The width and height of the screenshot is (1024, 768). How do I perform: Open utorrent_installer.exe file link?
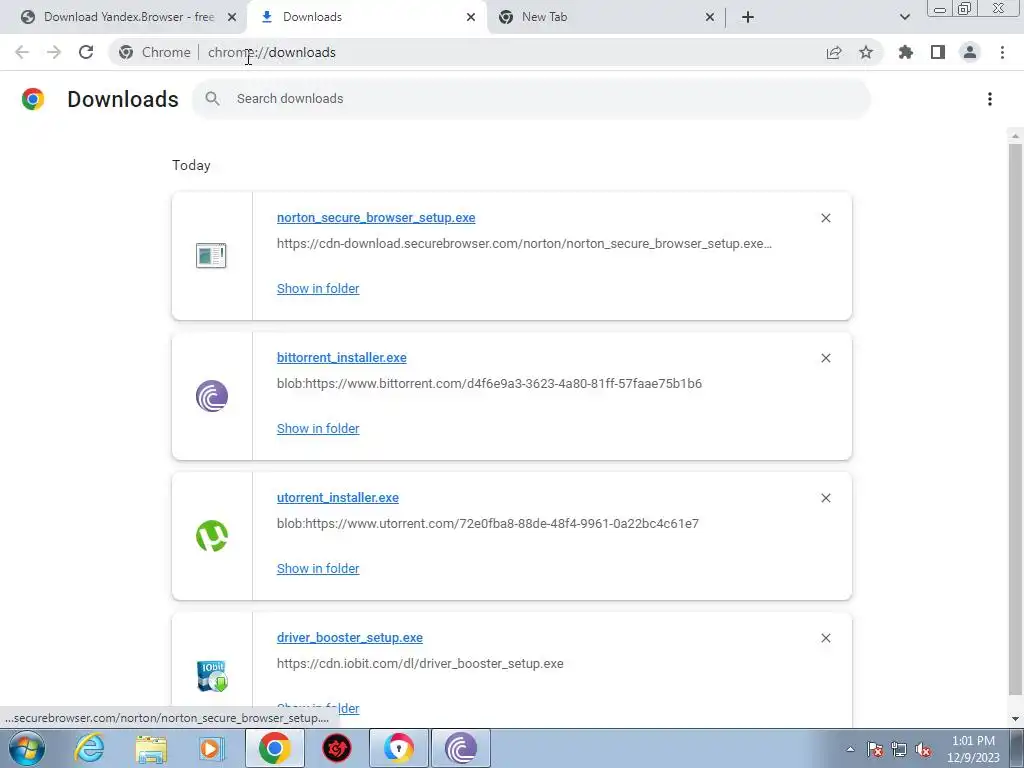pyautogui.click(x=338, y=498)
